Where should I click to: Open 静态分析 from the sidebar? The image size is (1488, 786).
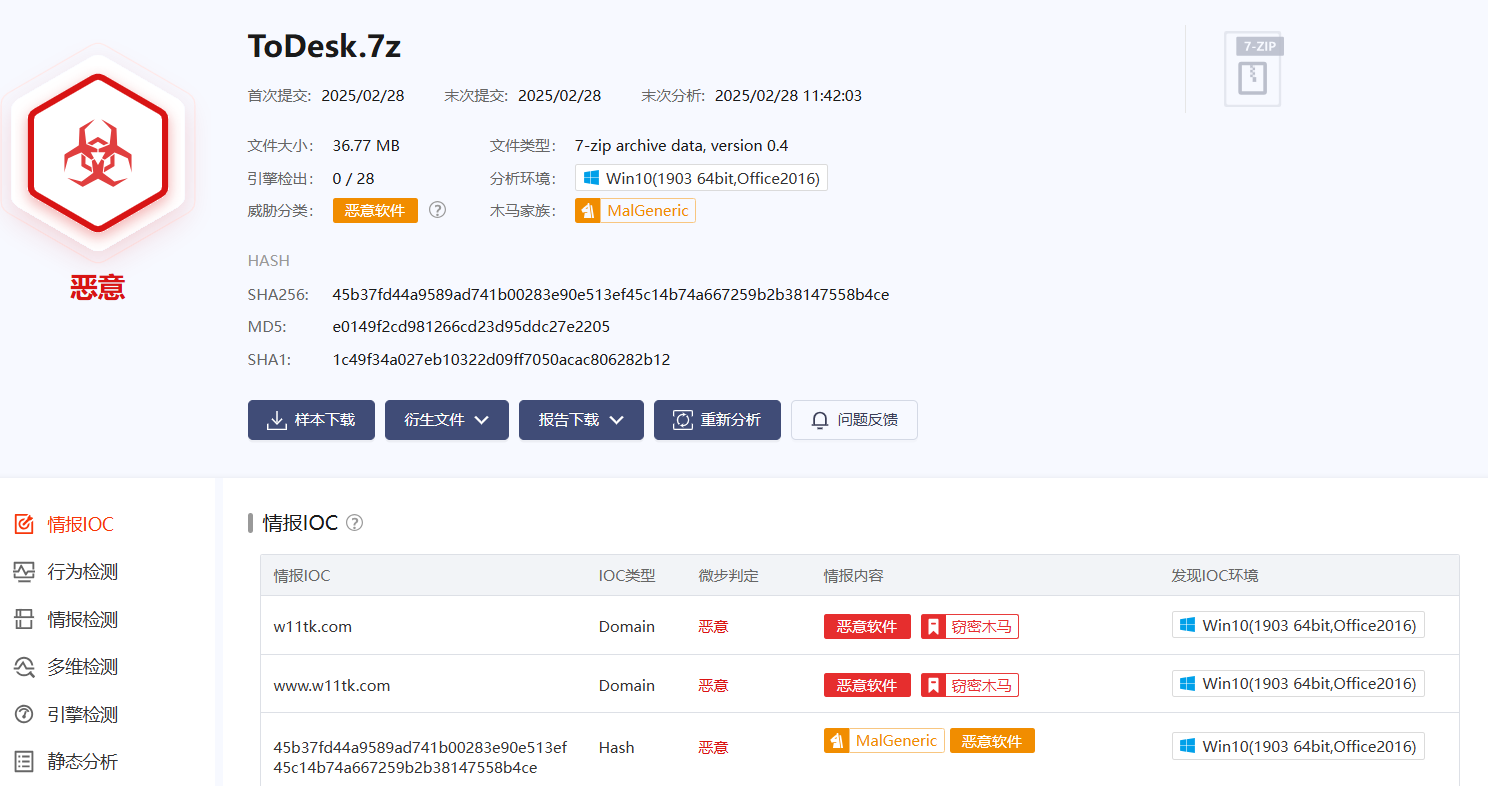click(83, 762)
